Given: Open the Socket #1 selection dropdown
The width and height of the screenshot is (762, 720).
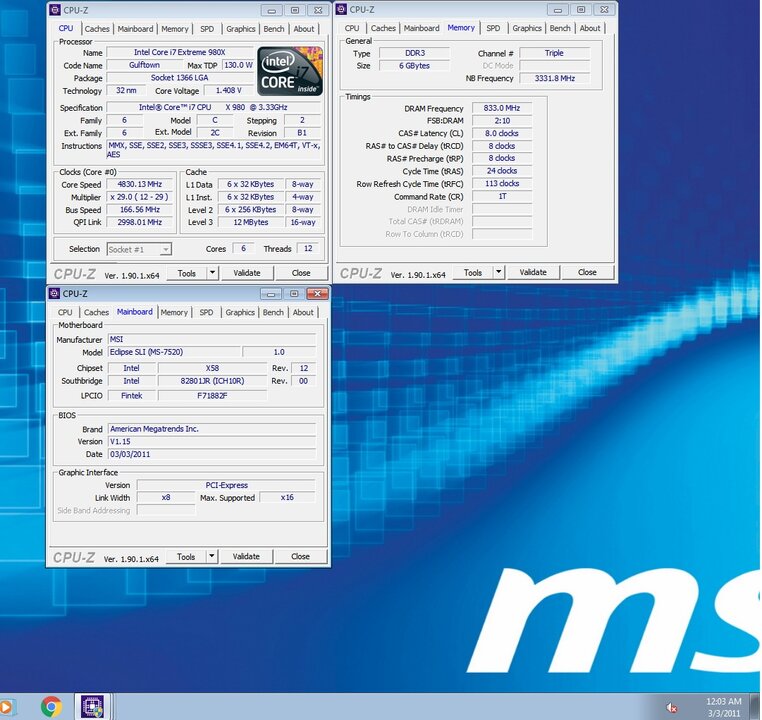Looking at the screenshot, I should (139, 249).
